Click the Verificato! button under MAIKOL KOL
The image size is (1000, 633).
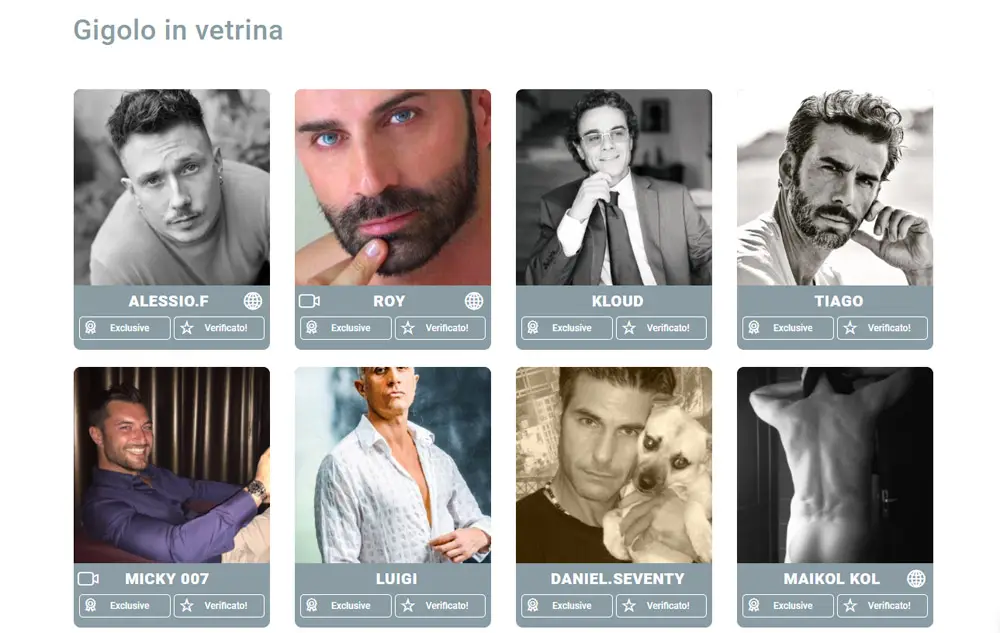(x=883, y=606)
